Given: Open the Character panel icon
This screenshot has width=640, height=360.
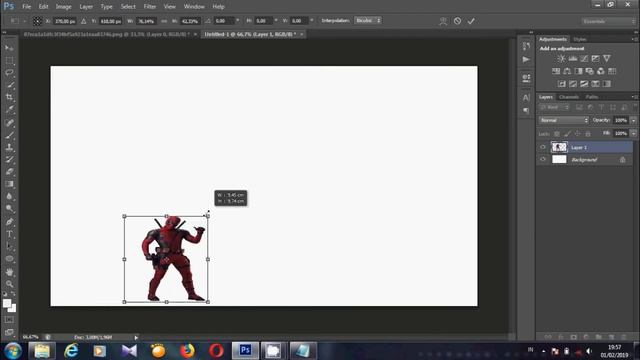Looking at the screenshot, I should click(526, 98).
